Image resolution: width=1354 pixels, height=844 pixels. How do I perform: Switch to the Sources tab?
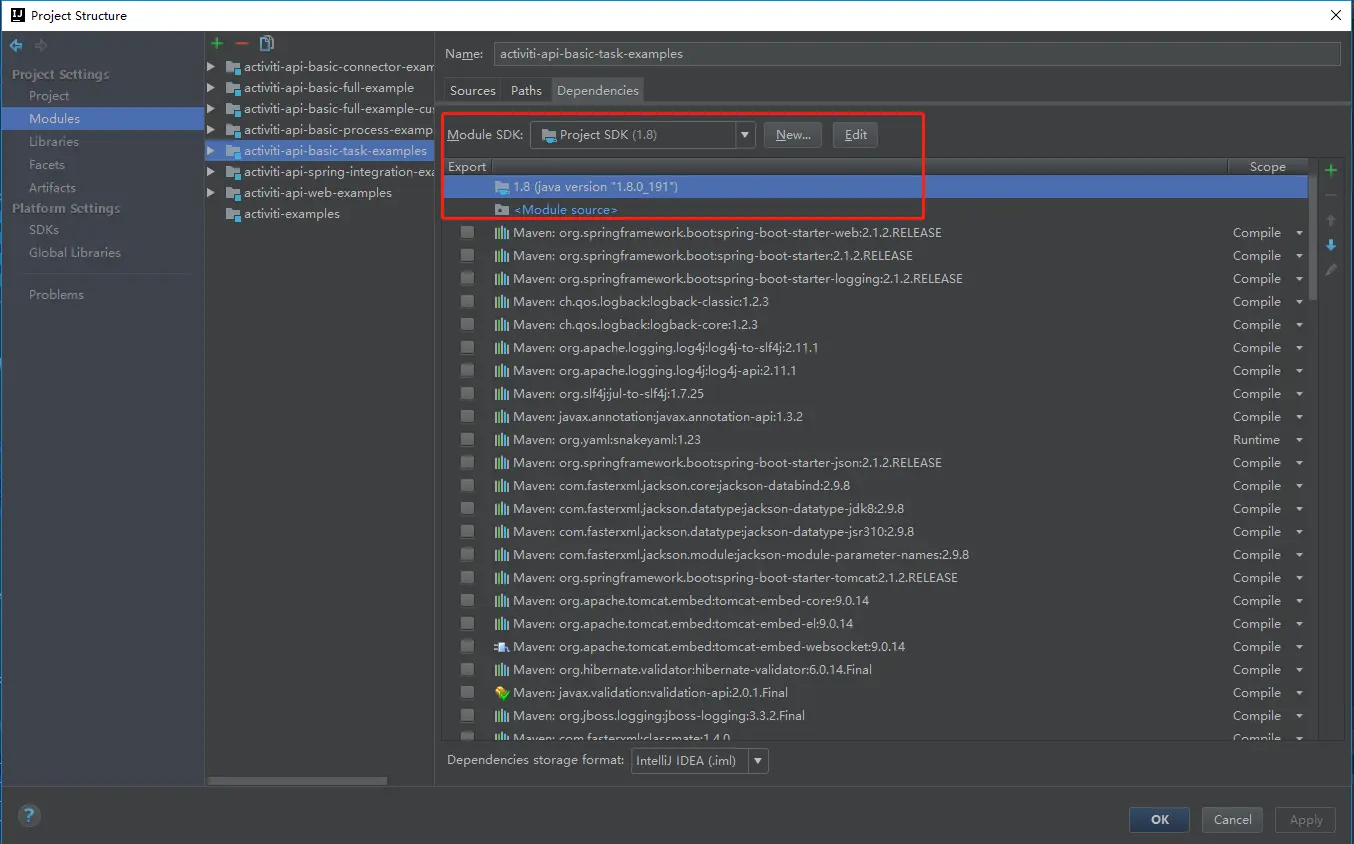473,90
